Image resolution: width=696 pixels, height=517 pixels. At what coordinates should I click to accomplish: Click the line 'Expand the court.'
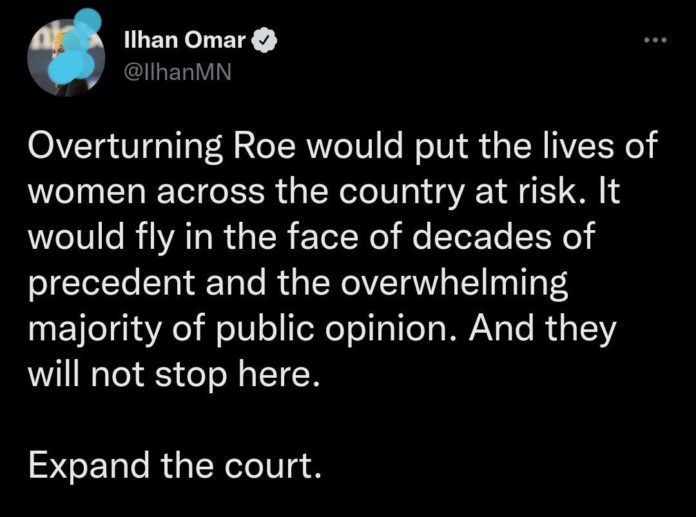click(174, 466)
